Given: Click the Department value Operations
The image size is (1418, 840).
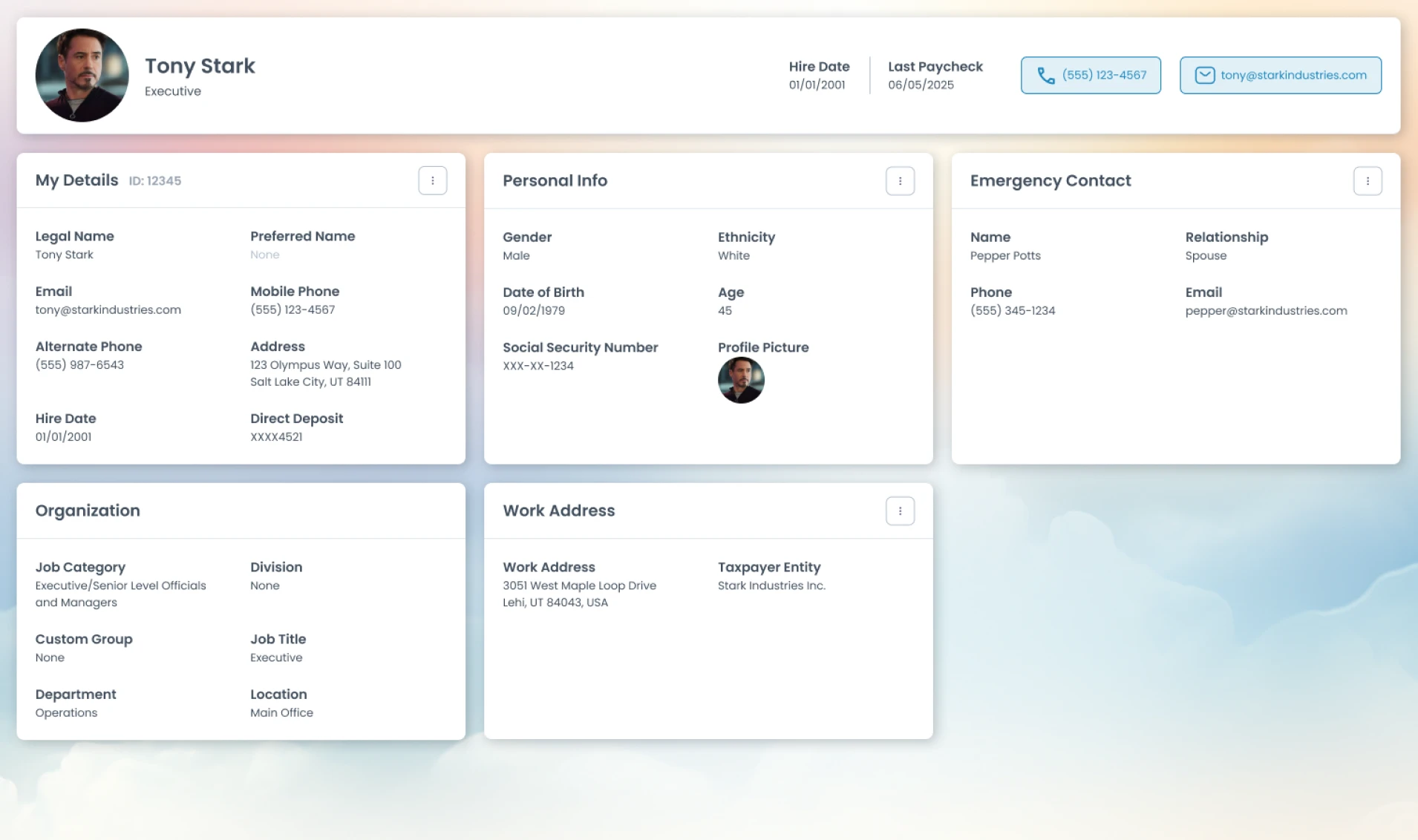Looking at the screenshot, I should [66, 712].
